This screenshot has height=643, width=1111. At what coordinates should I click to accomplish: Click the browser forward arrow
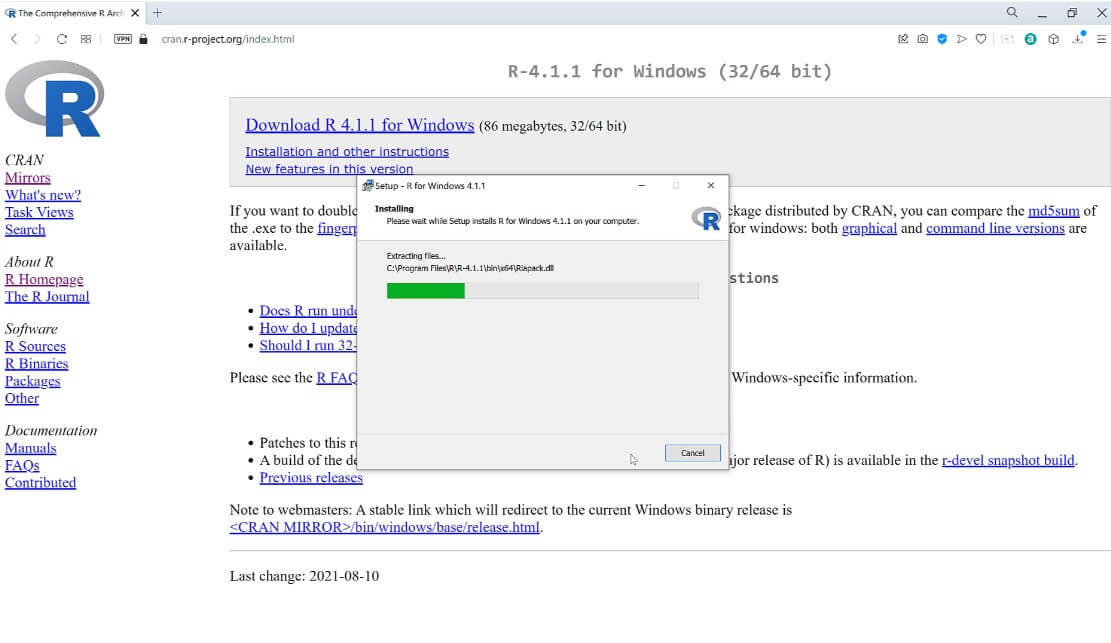pyautogui.click(x=37, y=39)
